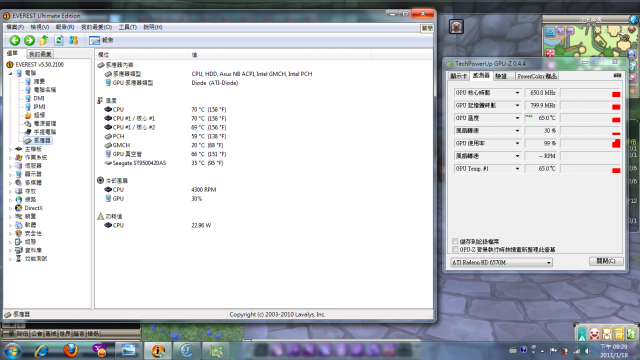Image resolution: width=640 pixels, height=360 pixels.
Task: Open the fan speed dropdown showing RPM
Action: 517,156
